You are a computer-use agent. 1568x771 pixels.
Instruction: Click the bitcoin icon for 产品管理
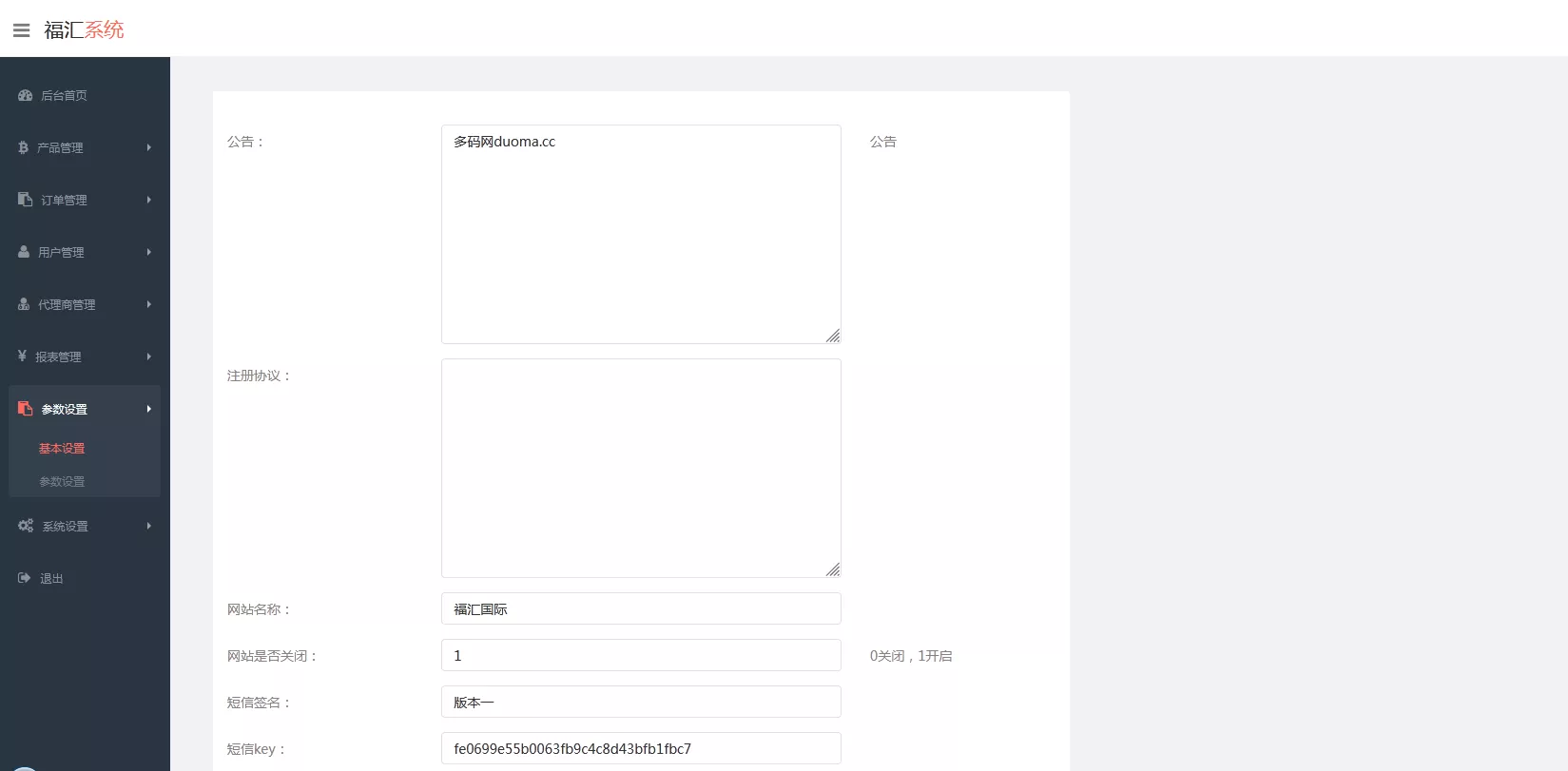tap(23, 147)
